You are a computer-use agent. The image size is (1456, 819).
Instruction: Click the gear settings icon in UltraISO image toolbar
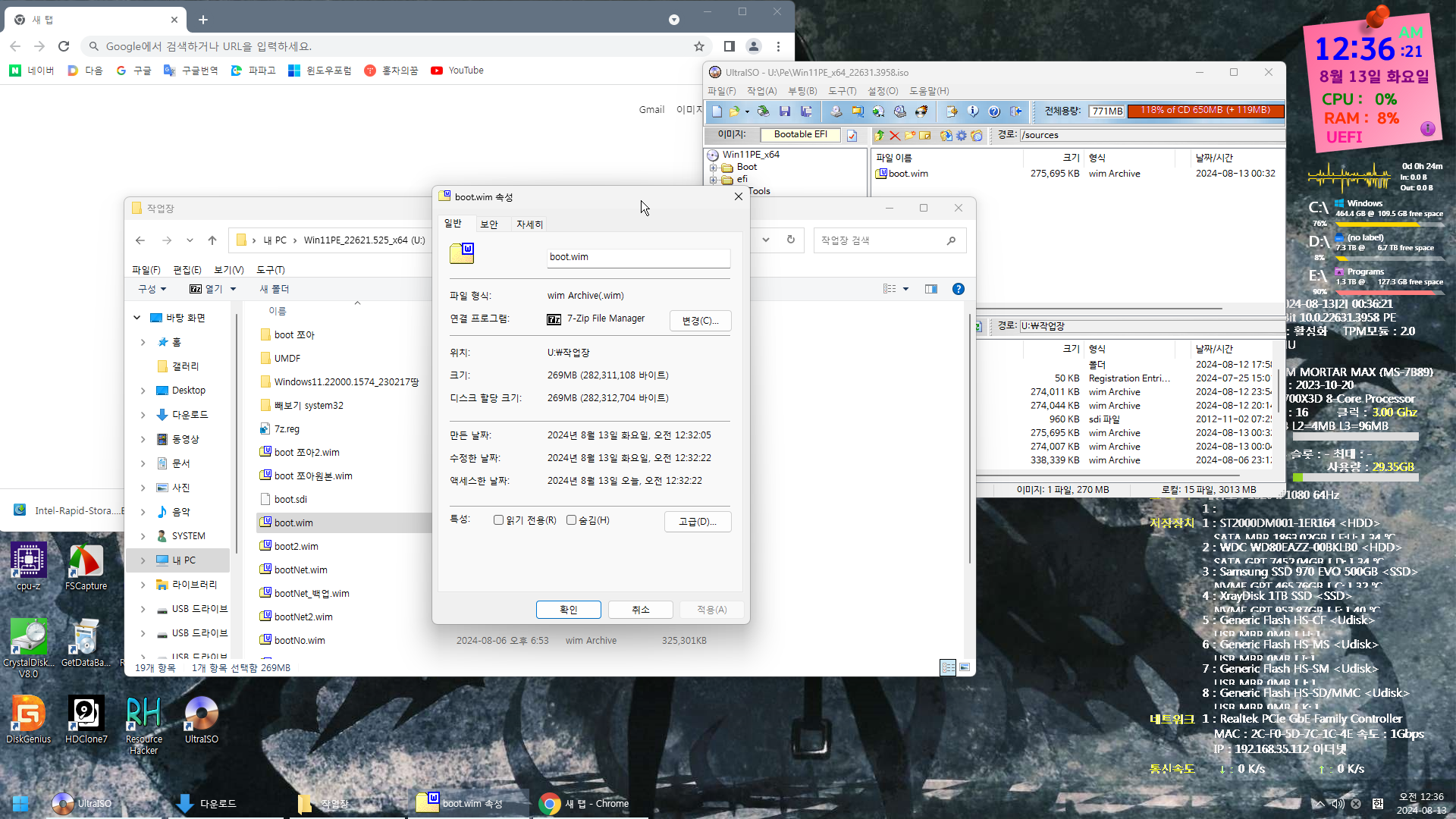point(962,135)
